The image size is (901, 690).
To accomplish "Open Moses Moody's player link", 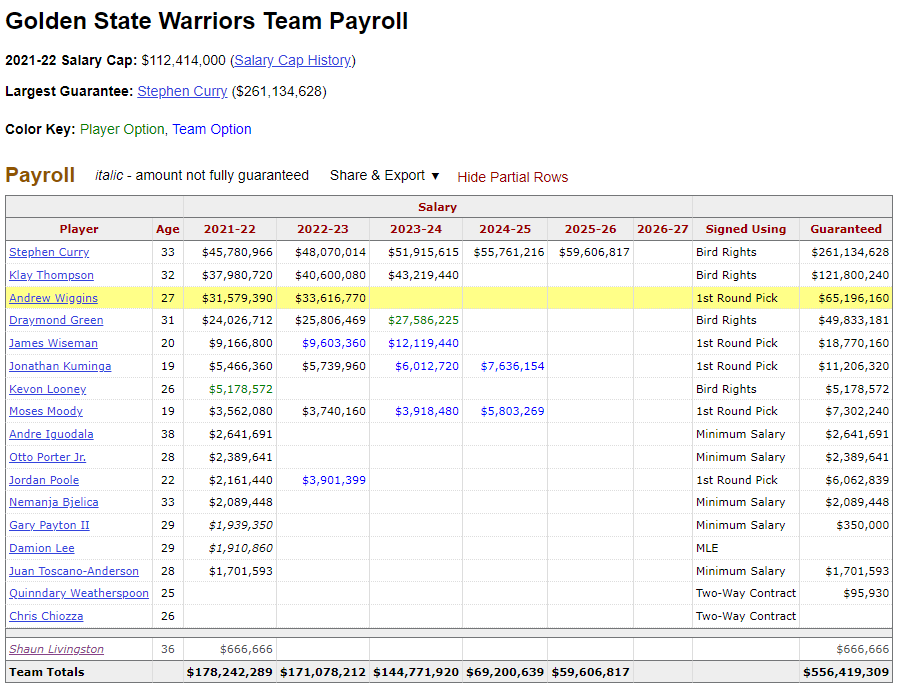I will tap(46, 411).
